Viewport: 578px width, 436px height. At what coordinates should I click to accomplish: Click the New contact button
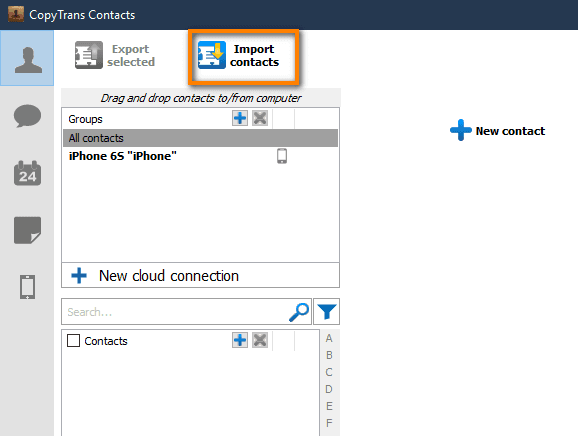click(x=497, y=130)
